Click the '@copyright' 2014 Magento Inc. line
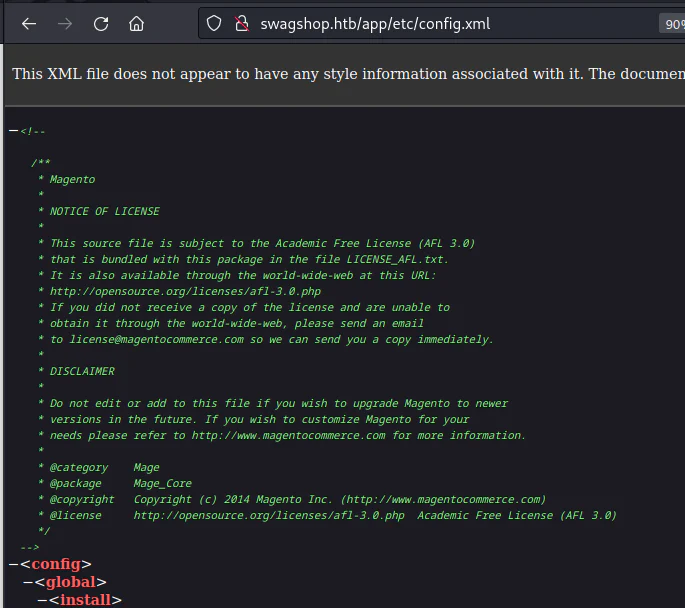Screen dimensions: 685x608 (292, 499)
